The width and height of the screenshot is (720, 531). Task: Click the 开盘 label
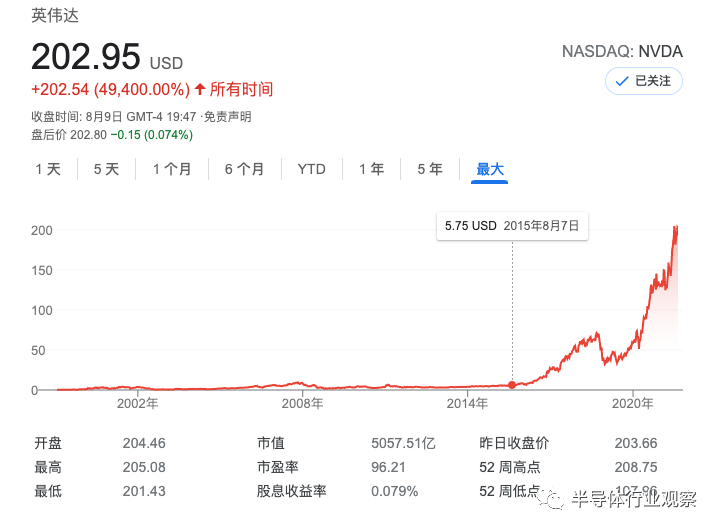click(48, 443)
